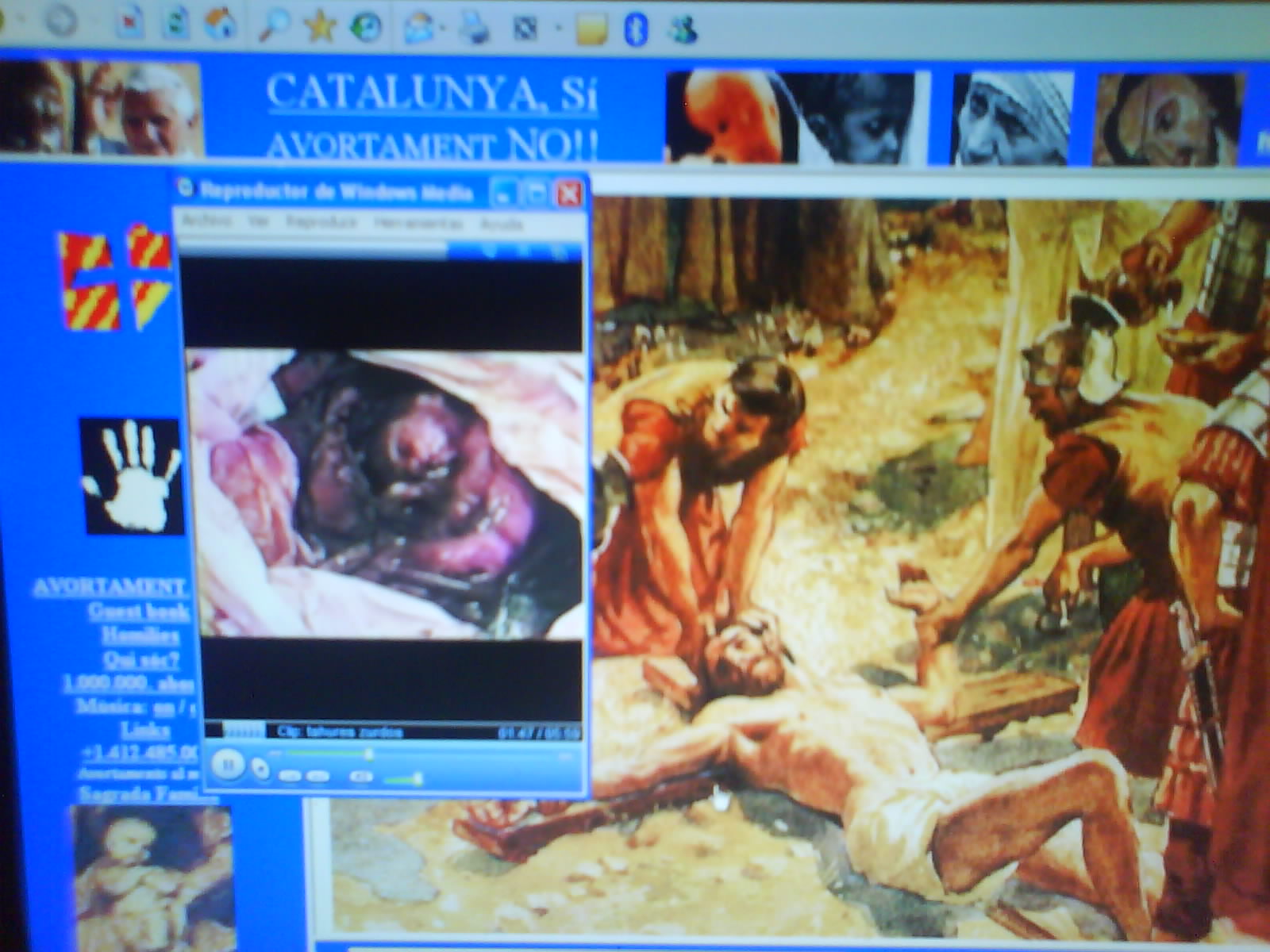
Task: Click the Edit page icon beside Print
Action: coord(524,30)
